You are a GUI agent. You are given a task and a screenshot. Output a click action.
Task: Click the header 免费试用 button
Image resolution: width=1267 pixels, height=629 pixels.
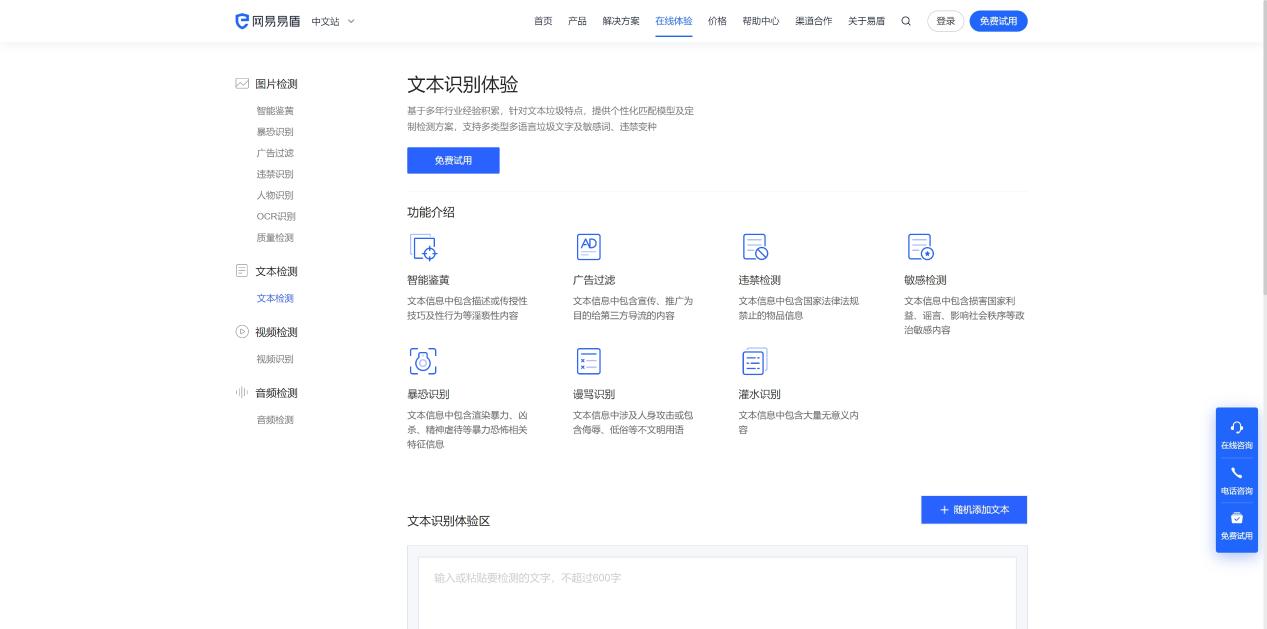pos(998,21)
